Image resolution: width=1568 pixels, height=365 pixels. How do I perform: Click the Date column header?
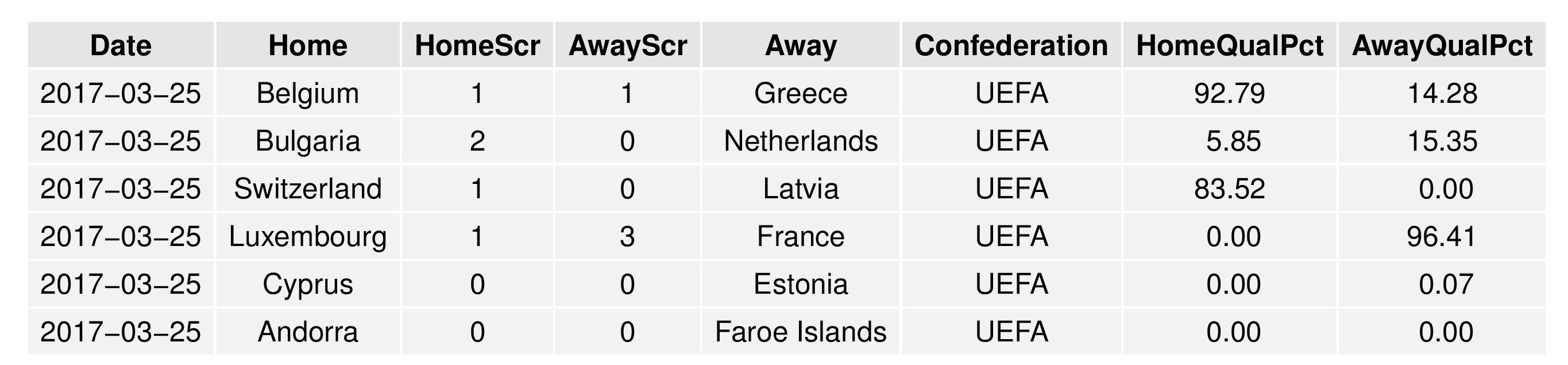121,46
